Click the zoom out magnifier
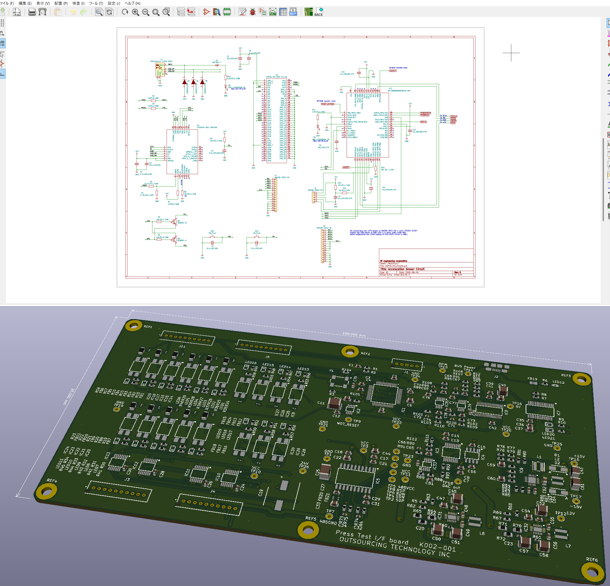 click(145, 12)
